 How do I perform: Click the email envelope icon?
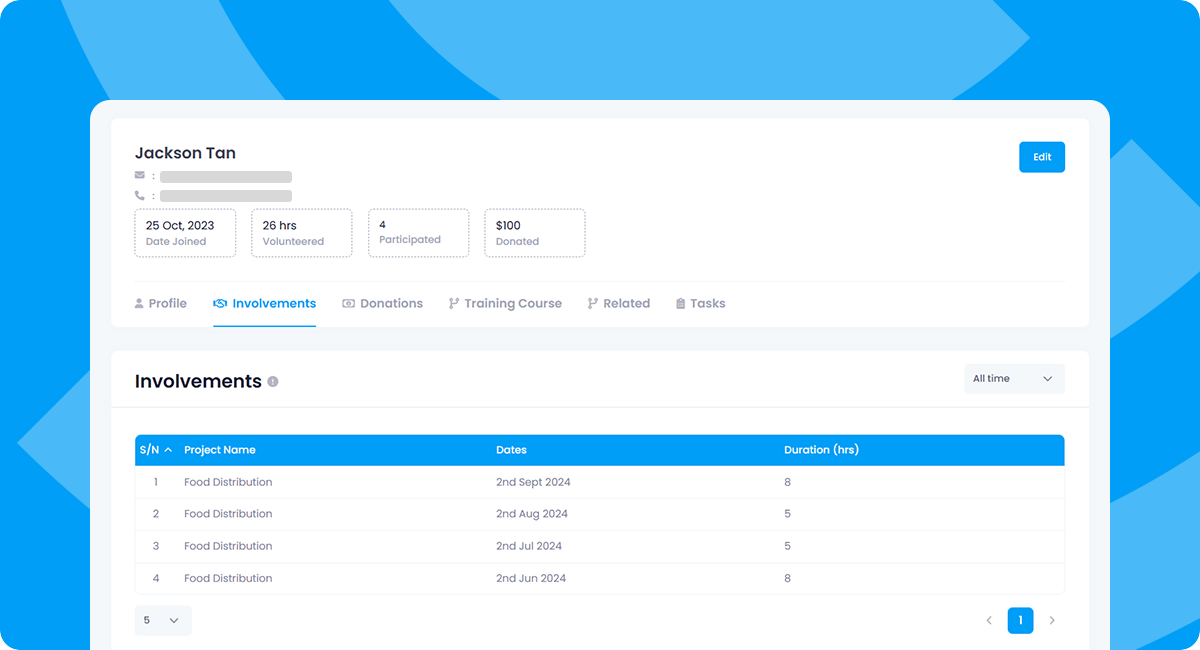[139, 175]
